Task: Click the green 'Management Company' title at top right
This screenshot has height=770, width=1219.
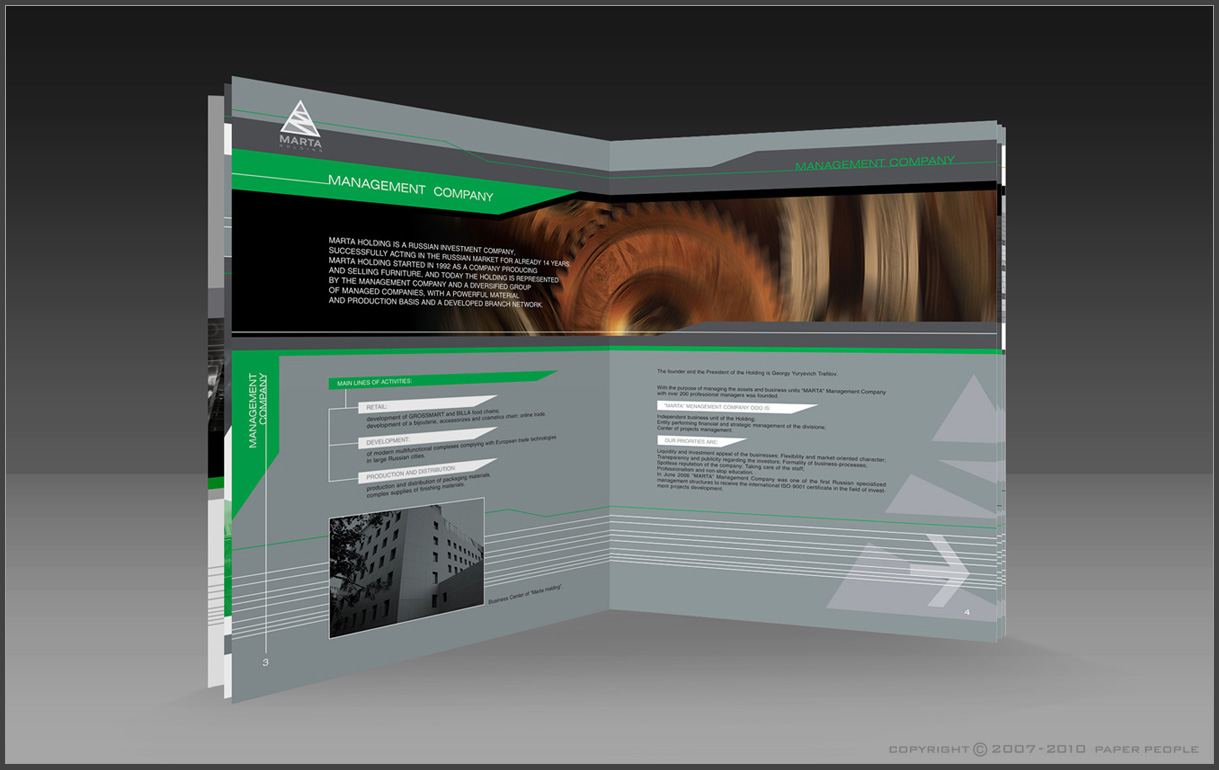Action: pyautogui.click(x=875, y=163)
